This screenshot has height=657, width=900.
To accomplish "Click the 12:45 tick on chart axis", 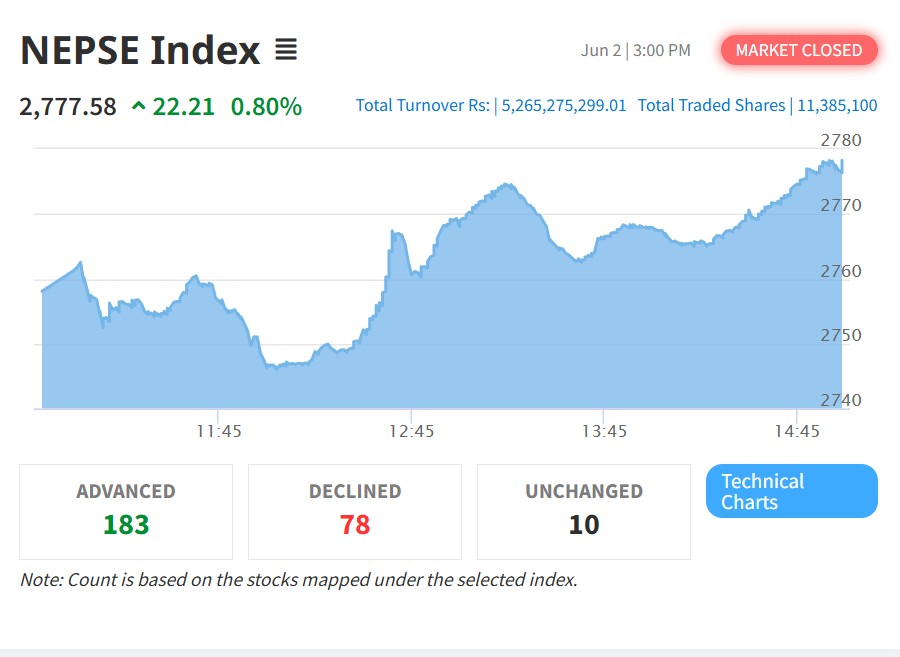I will [412, 431].
